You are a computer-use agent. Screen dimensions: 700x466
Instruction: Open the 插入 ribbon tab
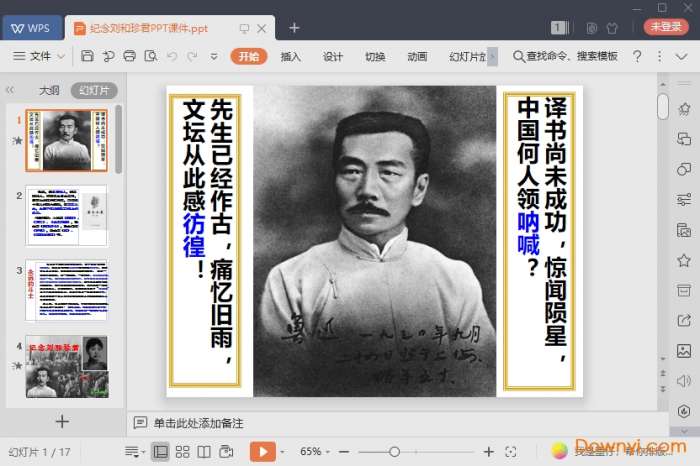pos(291,57)
